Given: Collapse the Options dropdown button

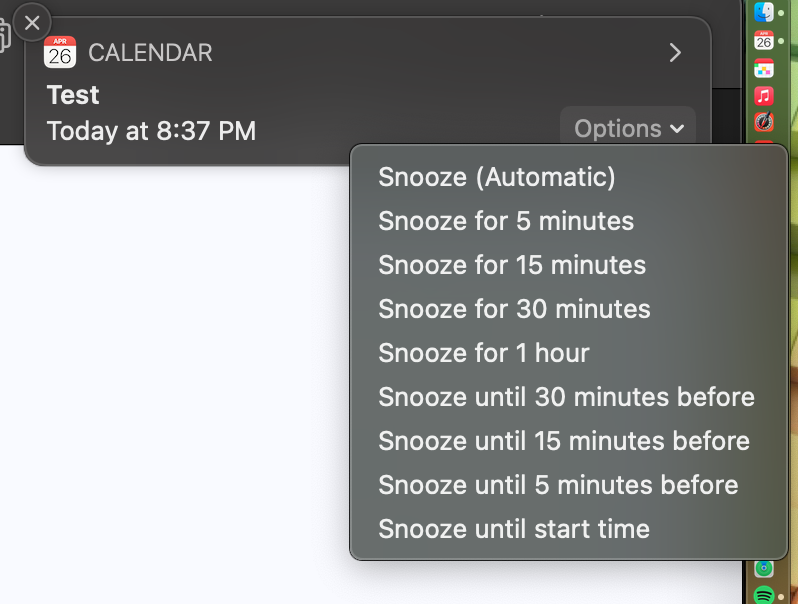Looking at the screenshot, I should click(x=628, y=129).
